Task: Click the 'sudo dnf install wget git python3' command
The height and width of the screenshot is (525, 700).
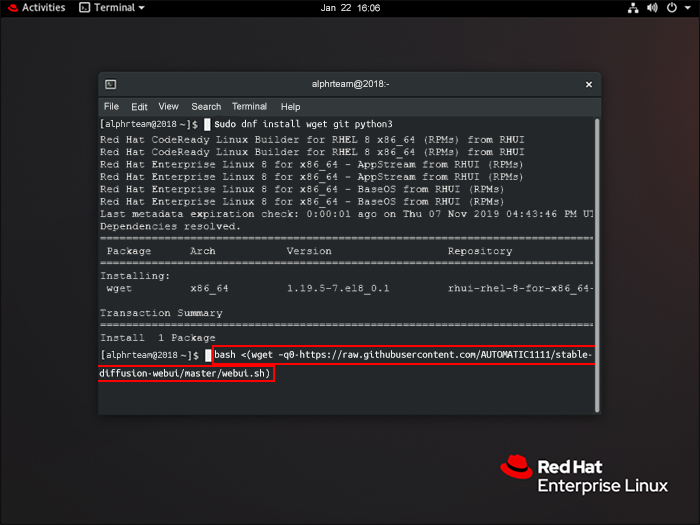Action: (x=303, y=124)
